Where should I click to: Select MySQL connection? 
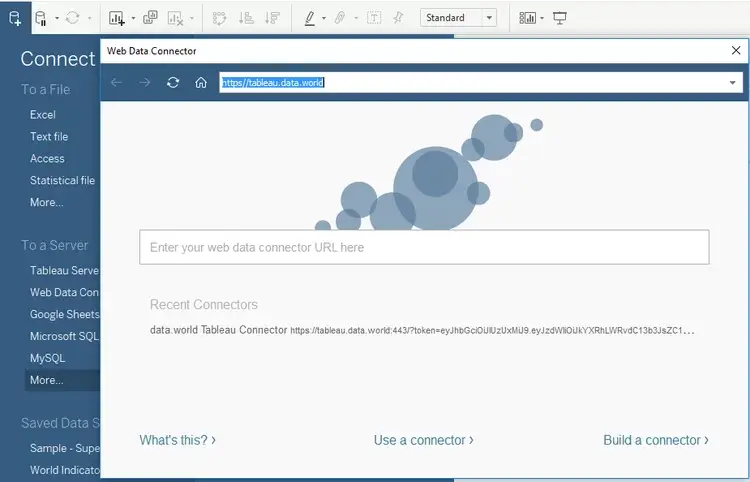(x=47, y=359)
